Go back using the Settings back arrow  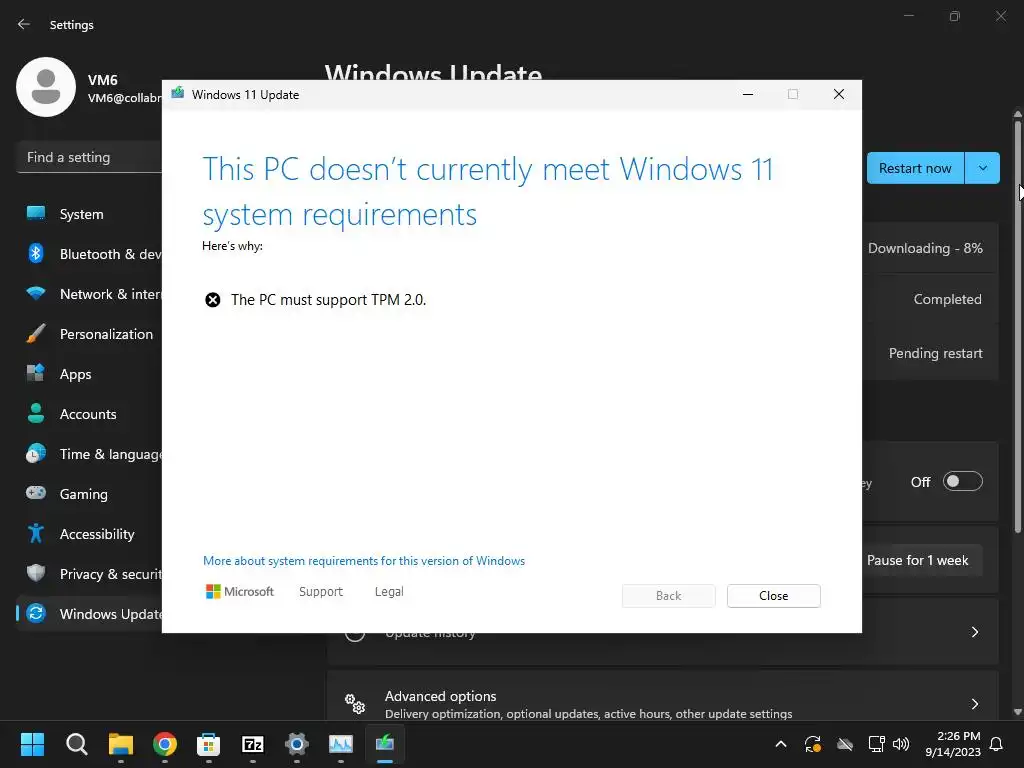24,24
